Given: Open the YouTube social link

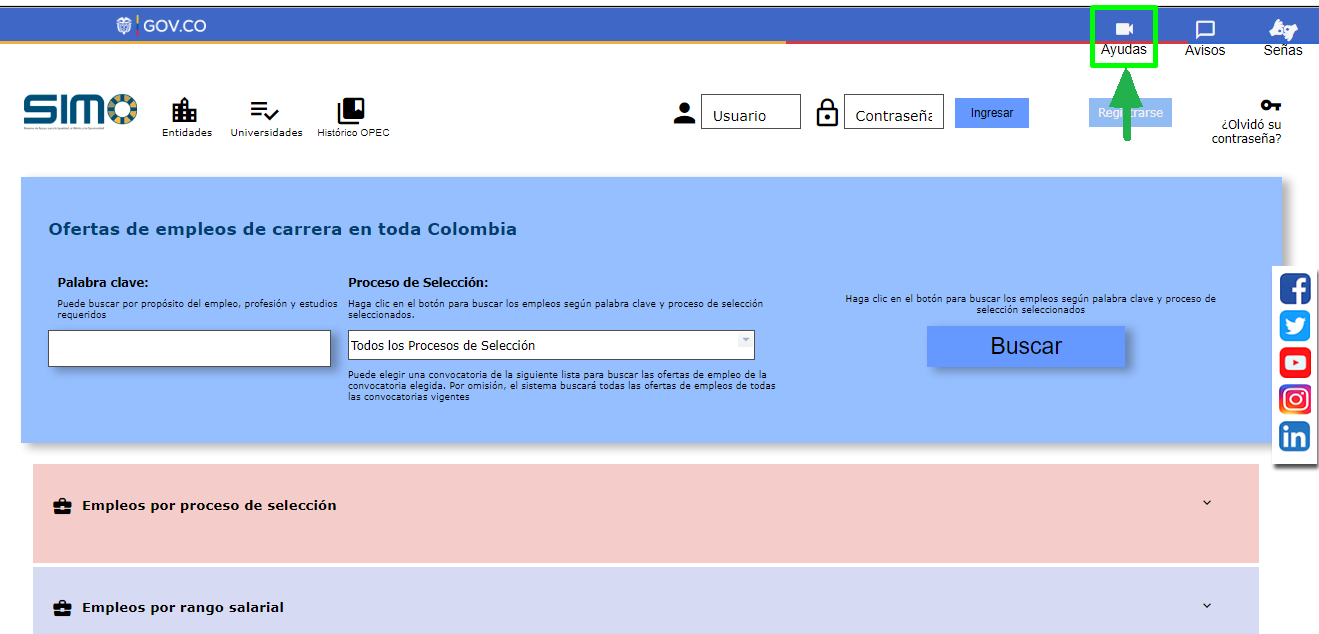Looking at the screenshot, I should coord(1295,363).
